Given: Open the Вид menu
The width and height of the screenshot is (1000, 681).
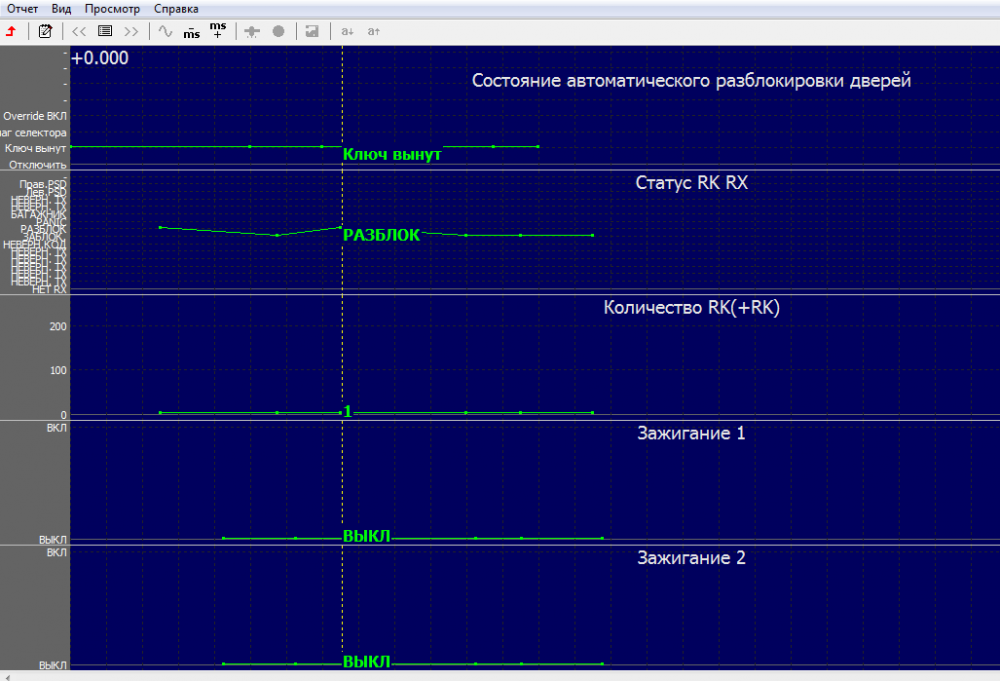Looking at the screenshot, I should (61, 9).
